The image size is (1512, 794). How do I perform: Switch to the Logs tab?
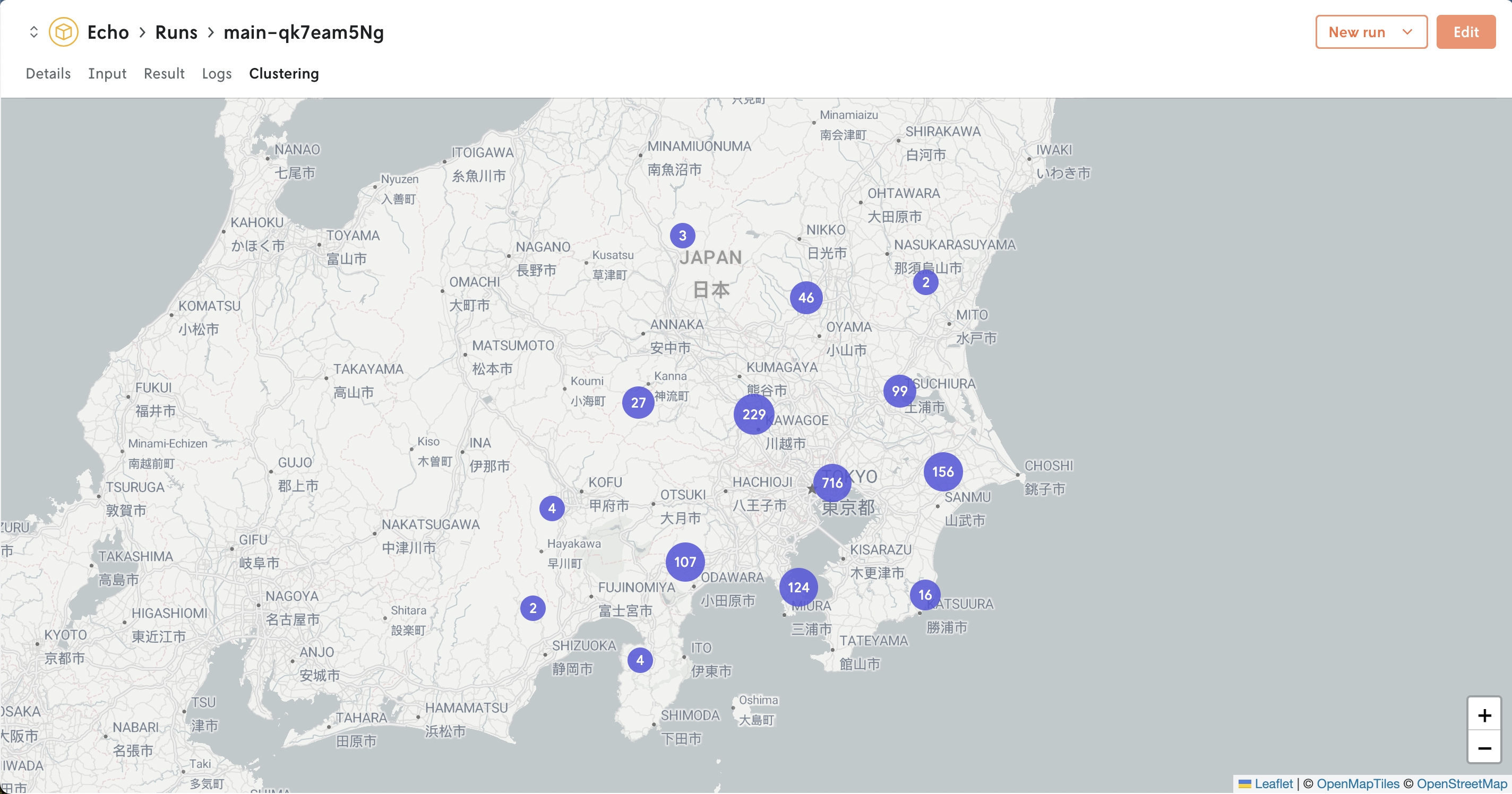(x=216, y=73)
